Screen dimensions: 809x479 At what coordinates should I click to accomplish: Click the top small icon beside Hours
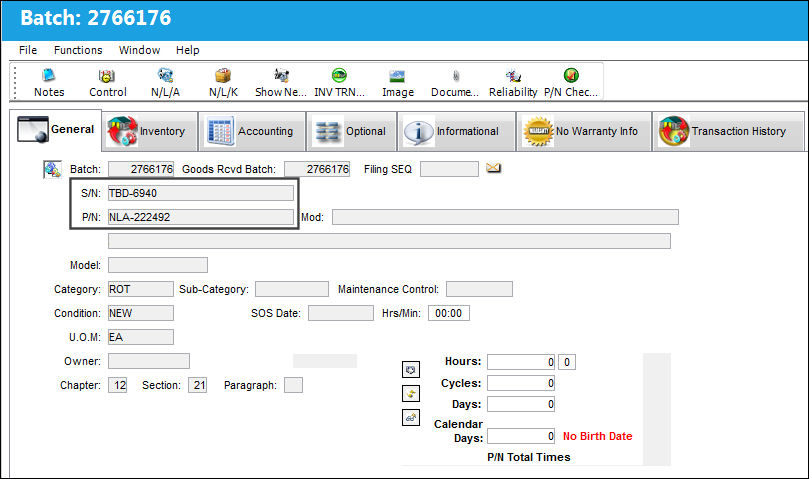tap(411, 370)
